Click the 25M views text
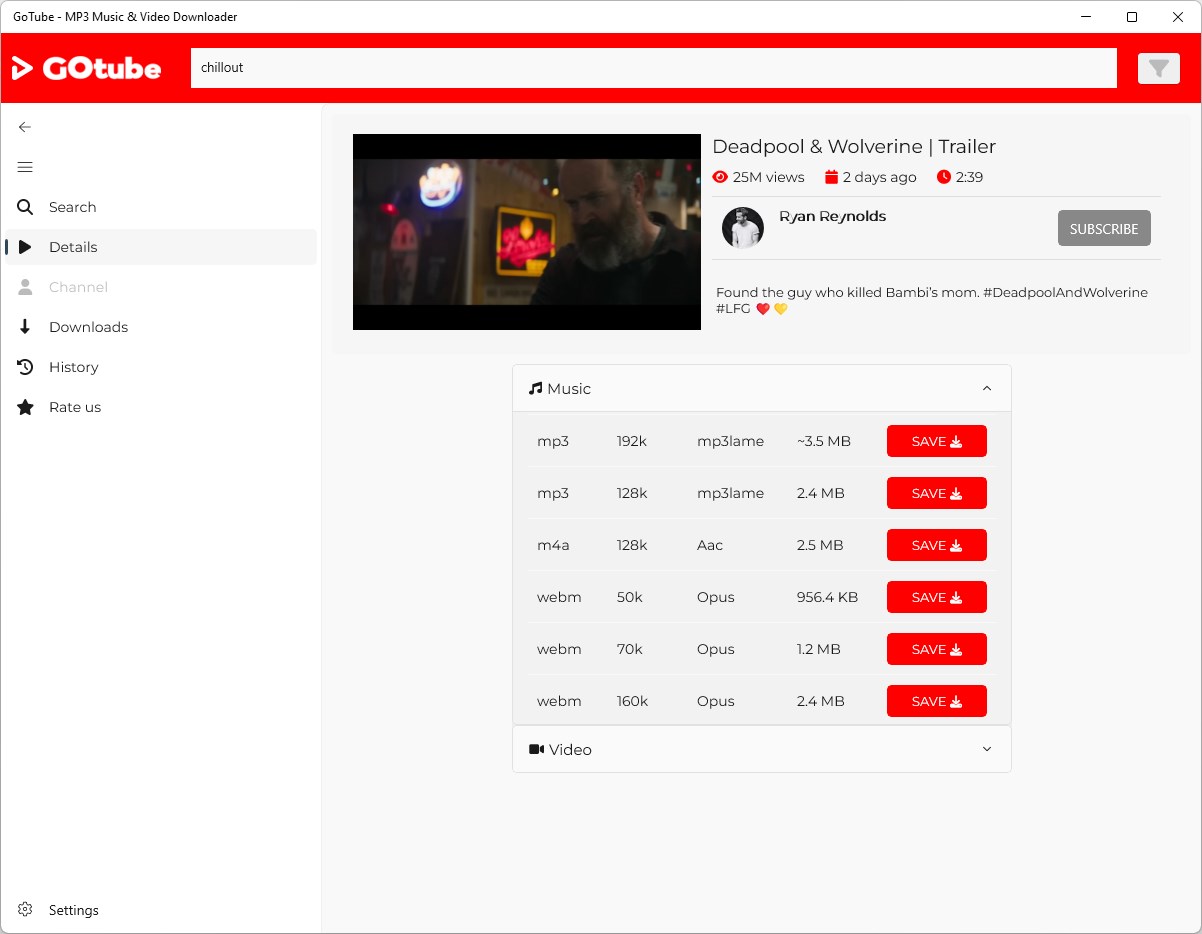This screenshot has width=1202, height=934. (768, 177)
